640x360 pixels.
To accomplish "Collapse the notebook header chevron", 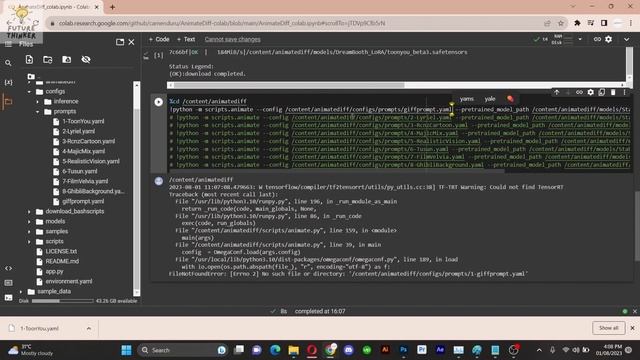I will click(x=627, y=40).
